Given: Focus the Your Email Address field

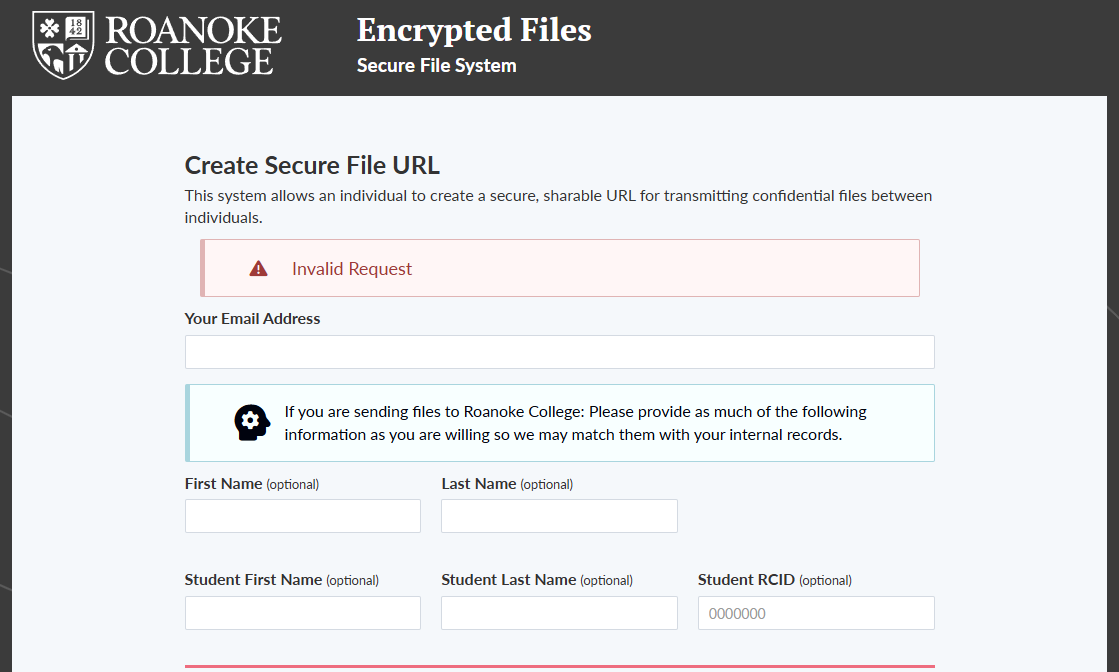Looking at the screenshot, I should pos(559,352).
